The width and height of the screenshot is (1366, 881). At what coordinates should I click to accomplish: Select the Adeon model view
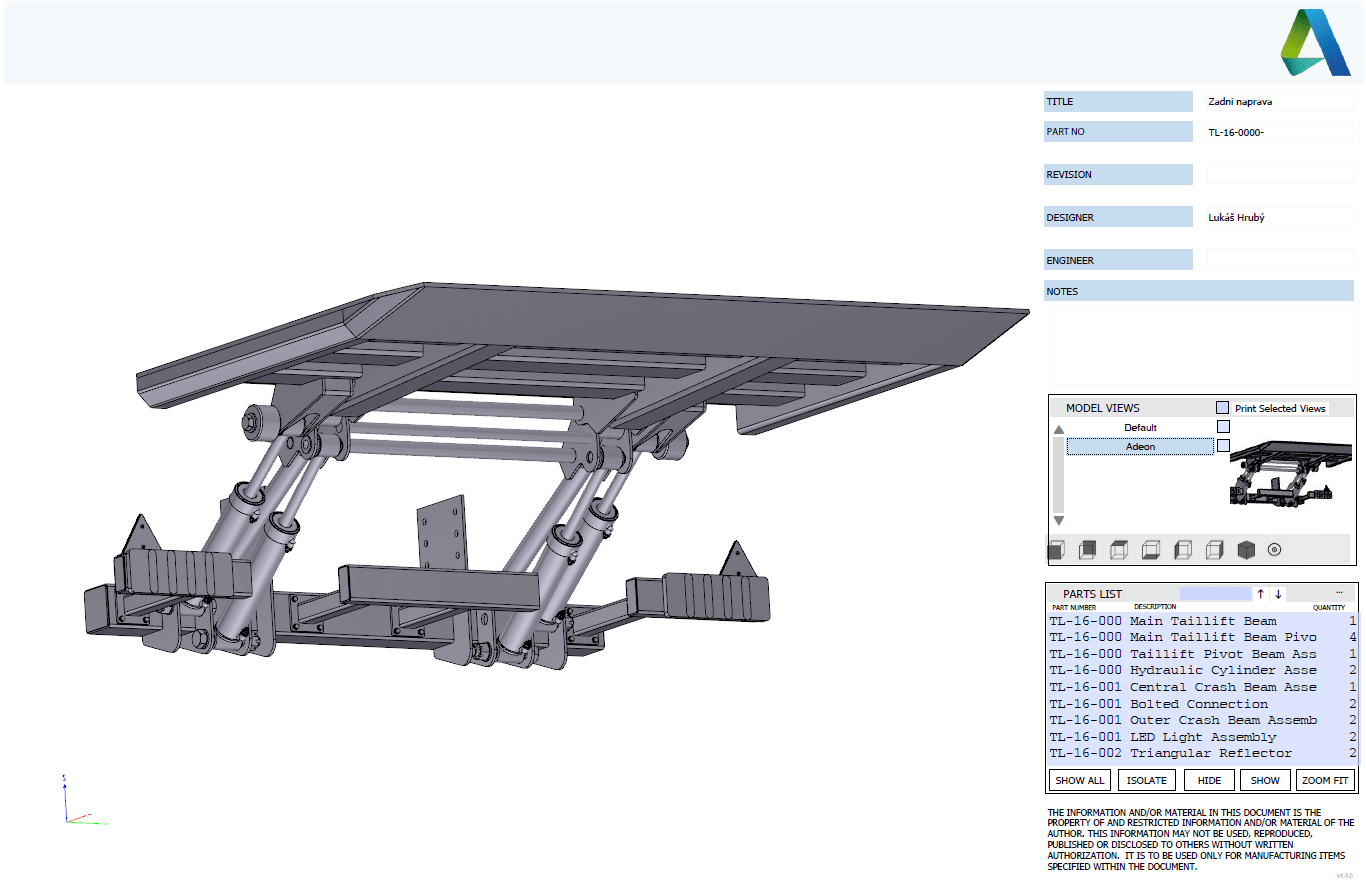pyautogui.click(x=1140, y=446)
